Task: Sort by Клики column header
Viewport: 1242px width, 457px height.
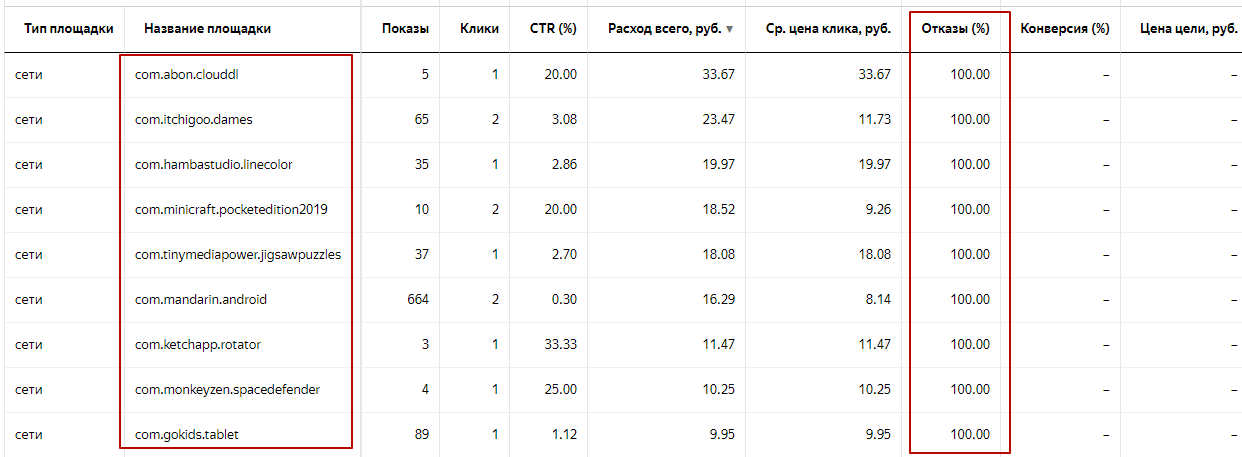Action: click(479, 29)
